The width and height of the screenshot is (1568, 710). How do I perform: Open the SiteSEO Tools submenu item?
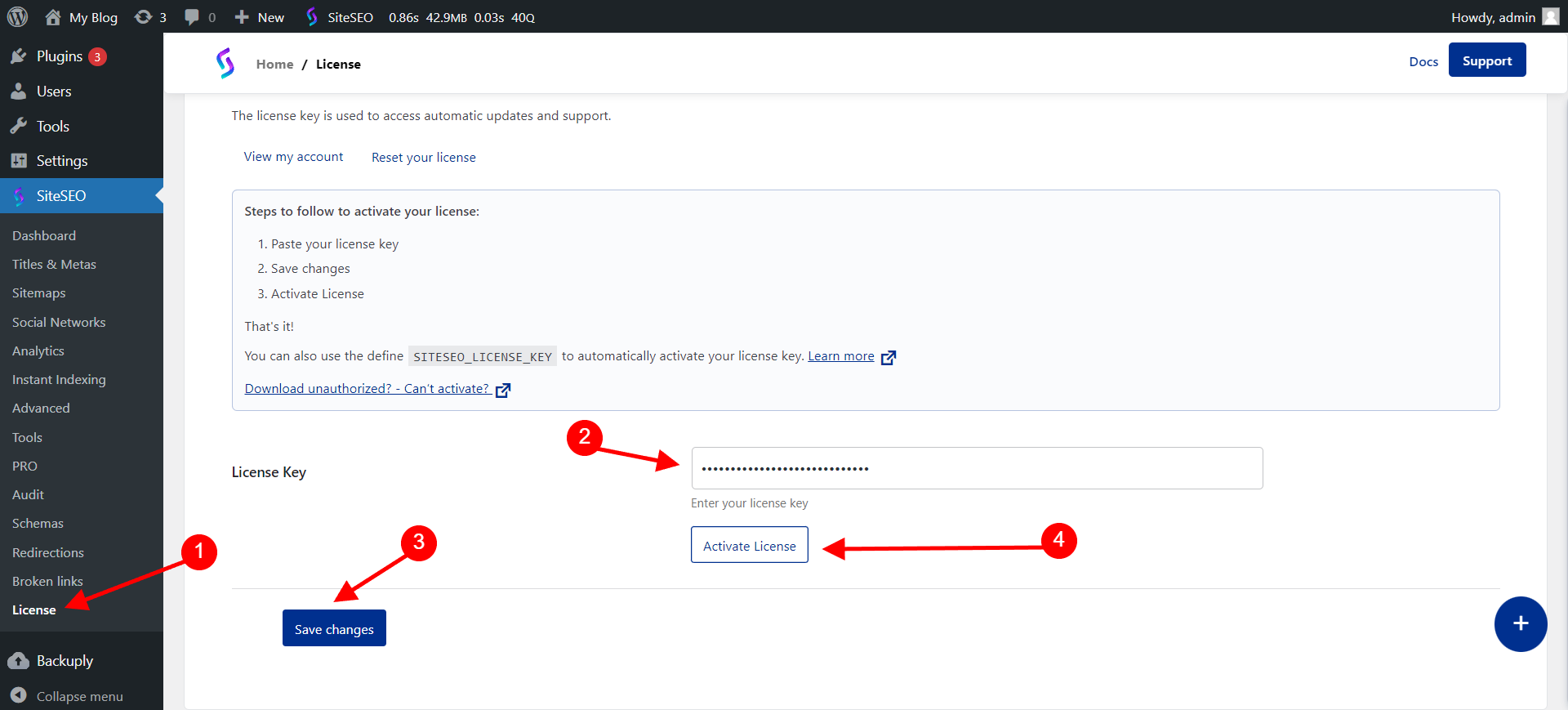point(27,438)
